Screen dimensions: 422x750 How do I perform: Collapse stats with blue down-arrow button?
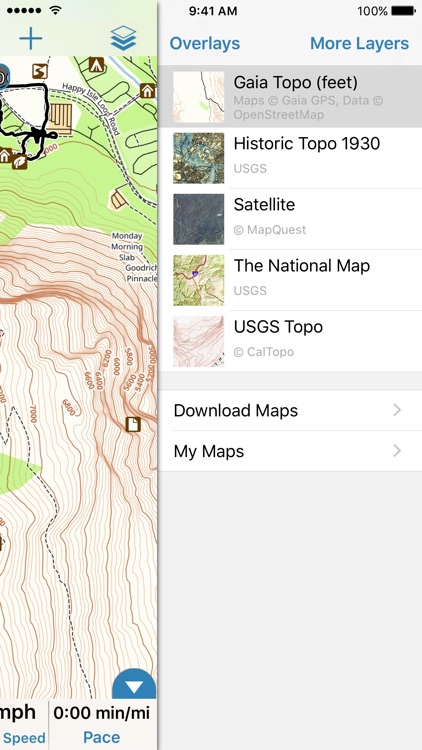[x=134, y=685]
